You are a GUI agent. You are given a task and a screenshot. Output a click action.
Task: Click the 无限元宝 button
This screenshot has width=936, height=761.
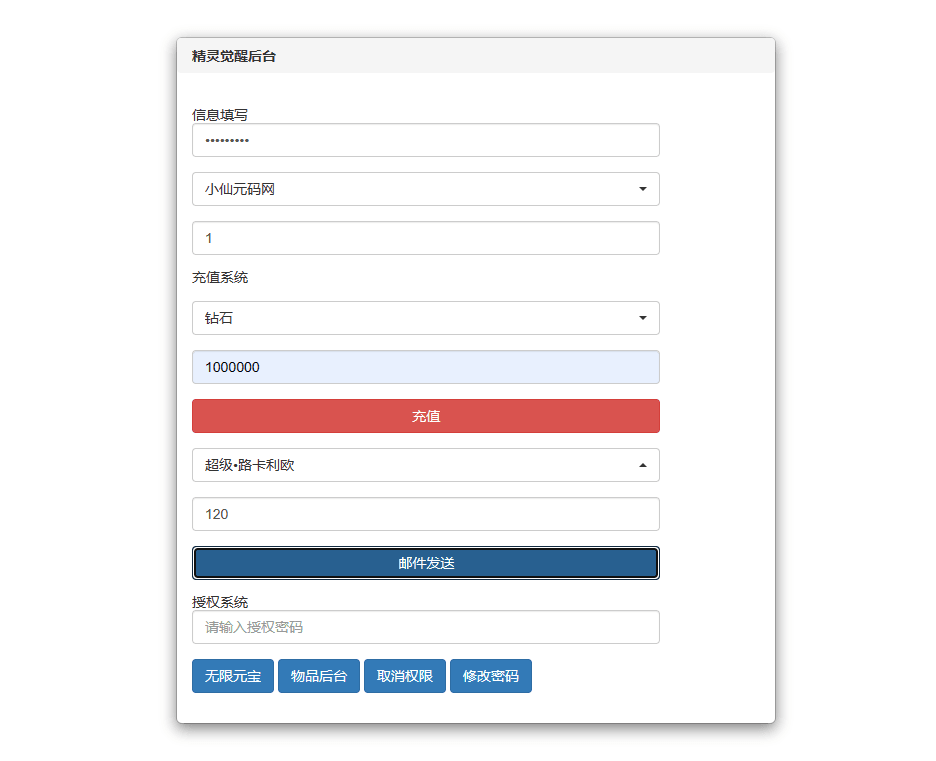coord(233,676)
